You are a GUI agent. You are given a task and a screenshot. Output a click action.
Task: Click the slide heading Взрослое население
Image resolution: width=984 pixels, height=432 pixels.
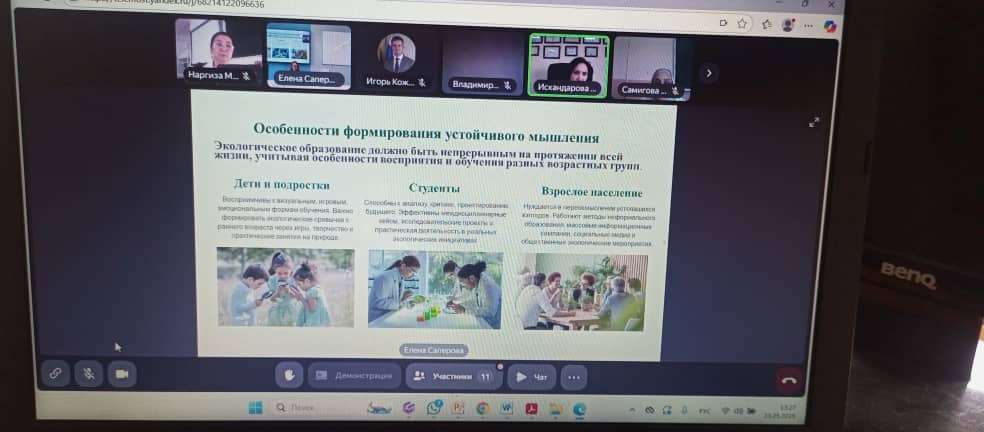(592, 192)
